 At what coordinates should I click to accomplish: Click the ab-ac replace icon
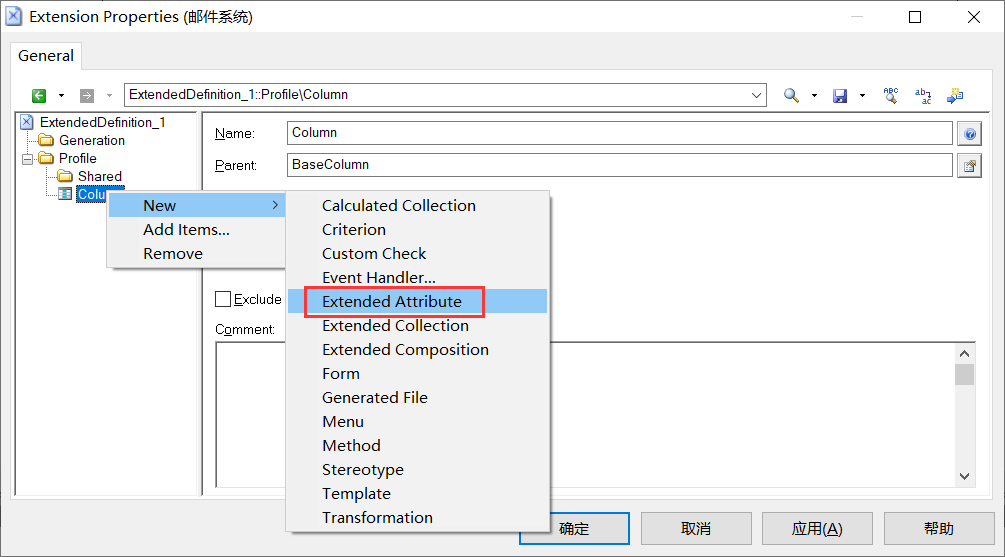[x=923, y=96]
